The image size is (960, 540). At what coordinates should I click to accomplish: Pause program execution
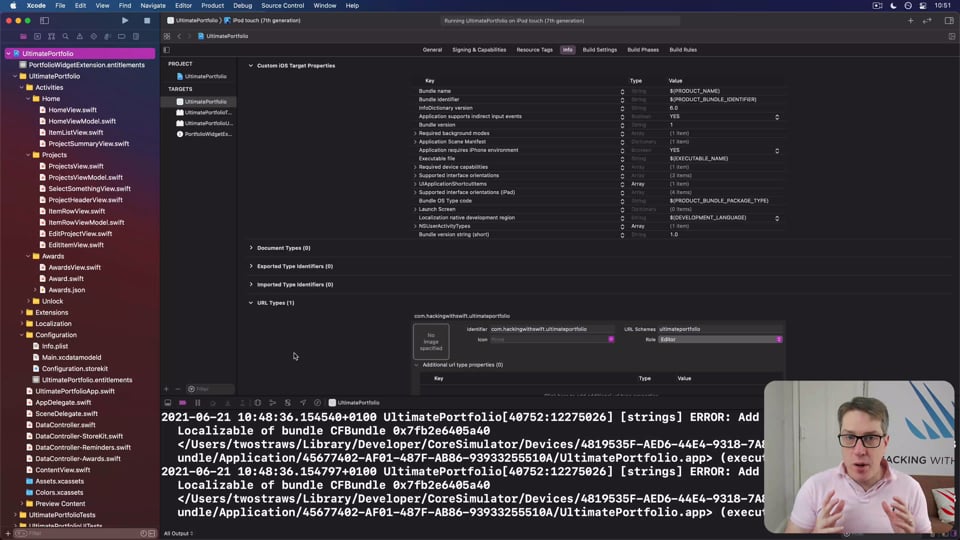click(x=198, y=403)
